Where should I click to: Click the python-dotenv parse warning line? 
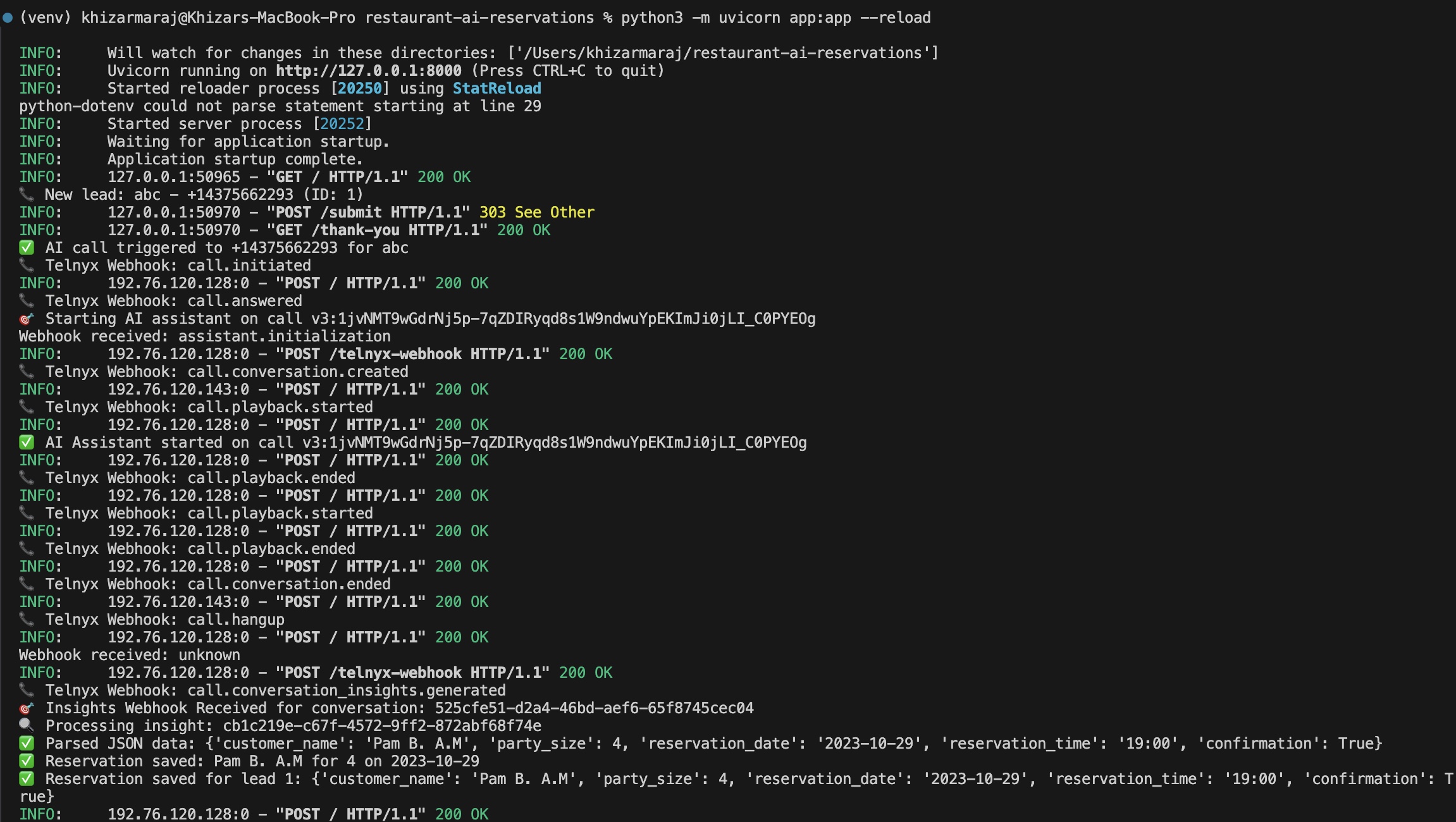(280, 106)
